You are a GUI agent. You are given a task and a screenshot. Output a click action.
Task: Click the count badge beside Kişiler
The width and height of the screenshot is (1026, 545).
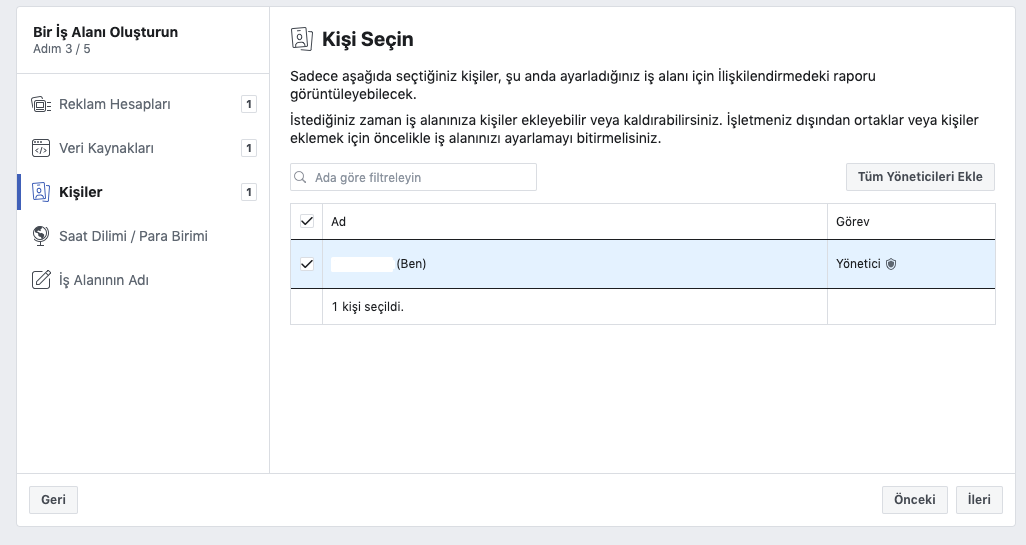[x=249, y=192]
